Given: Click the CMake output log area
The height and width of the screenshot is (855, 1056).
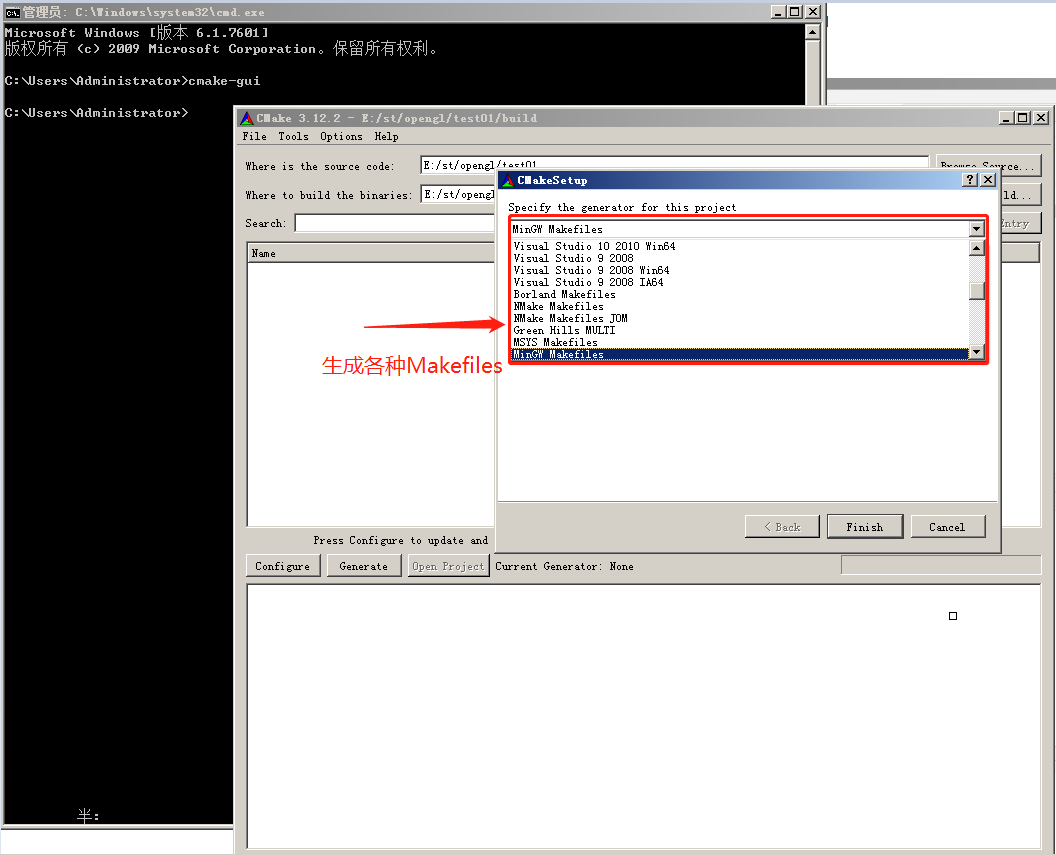Looking at the screenshot, I should point(643,716).
